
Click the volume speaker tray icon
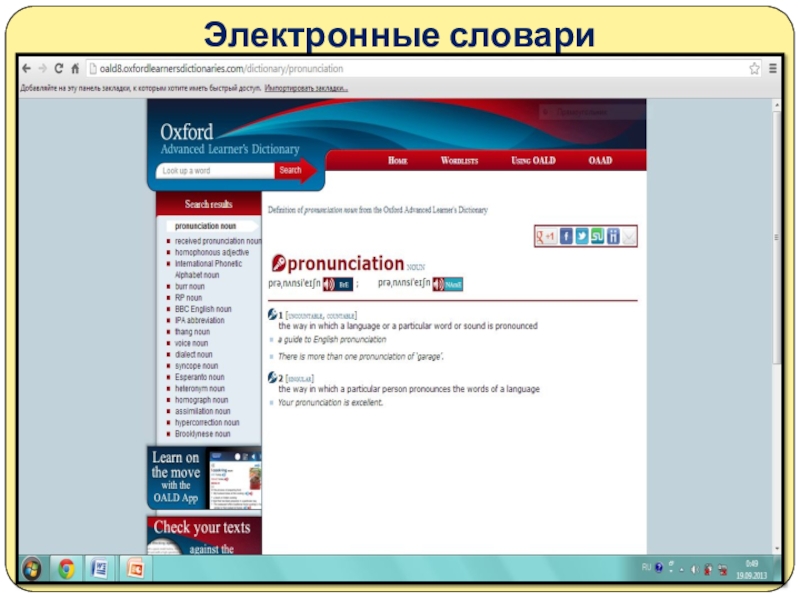[695, 569]
